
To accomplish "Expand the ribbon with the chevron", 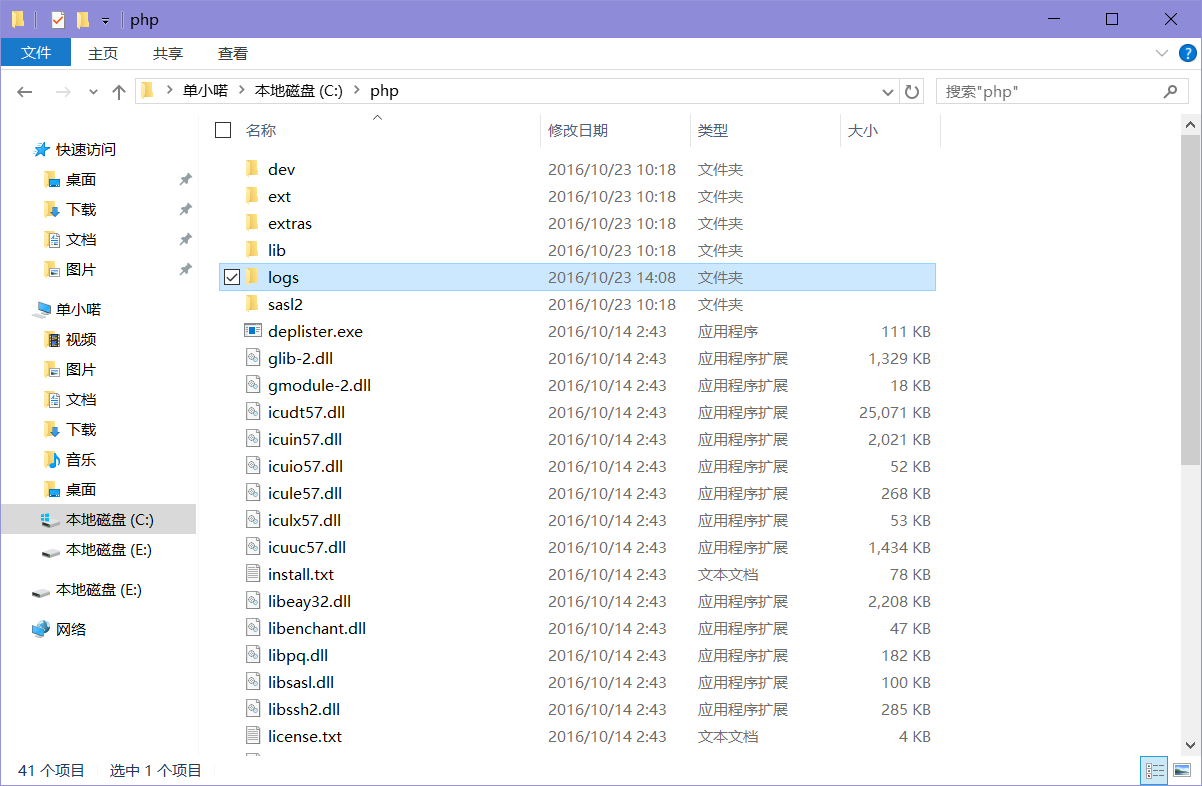I will coord(1161,53).
